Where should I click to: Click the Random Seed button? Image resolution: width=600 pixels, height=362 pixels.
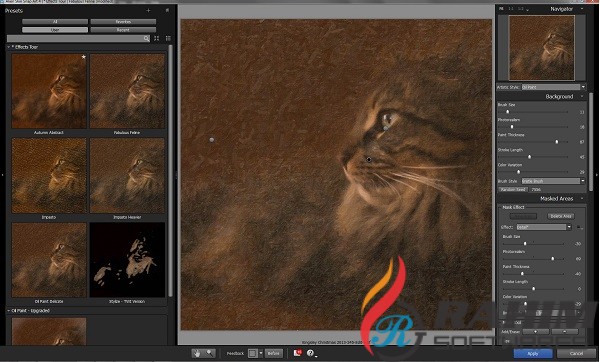[513, 189]
